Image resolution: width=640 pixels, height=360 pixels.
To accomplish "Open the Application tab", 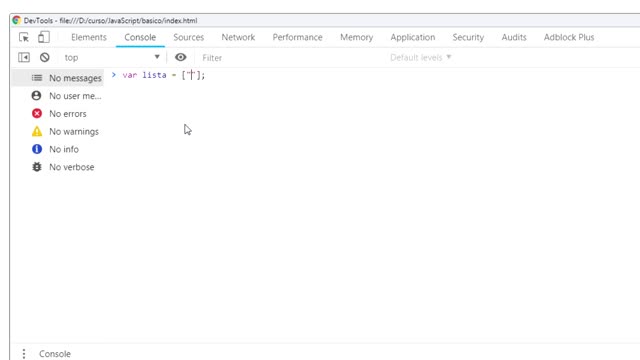I will click(x=413, y=37).
